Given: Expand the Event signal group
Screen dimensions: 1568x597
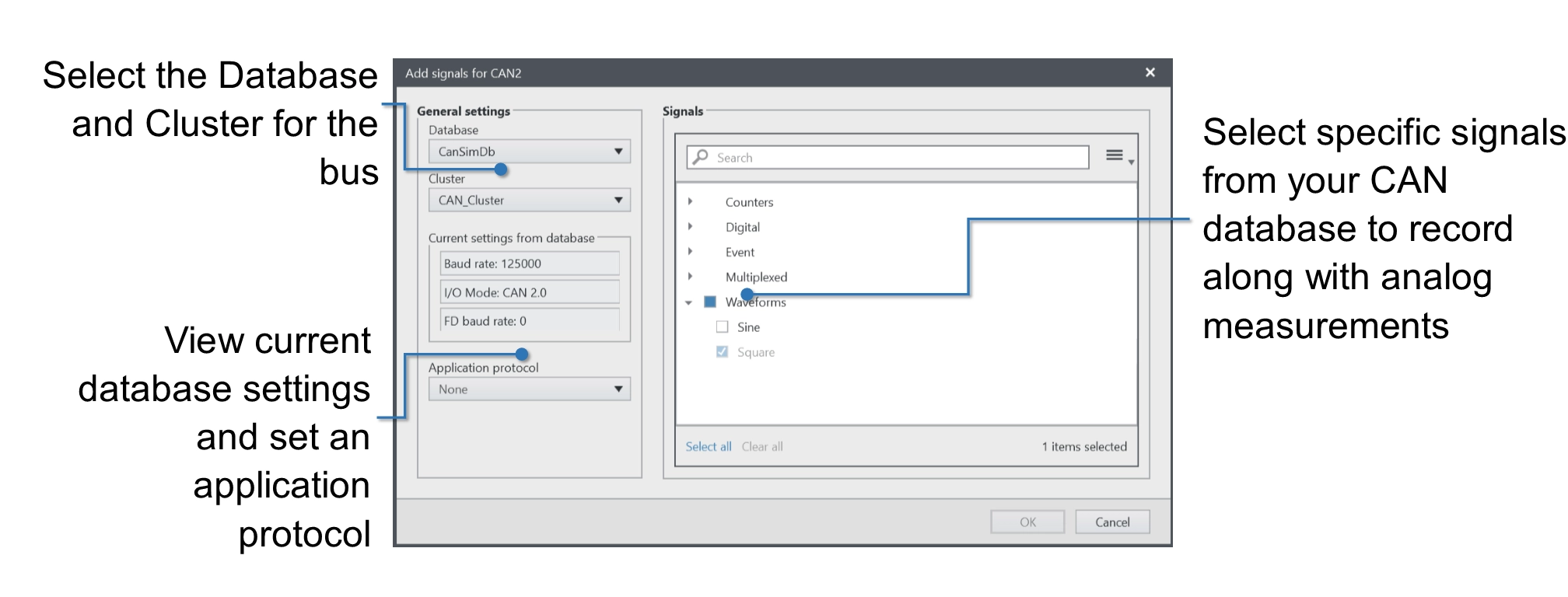Looking at the screenshot, I should [690, 252].
